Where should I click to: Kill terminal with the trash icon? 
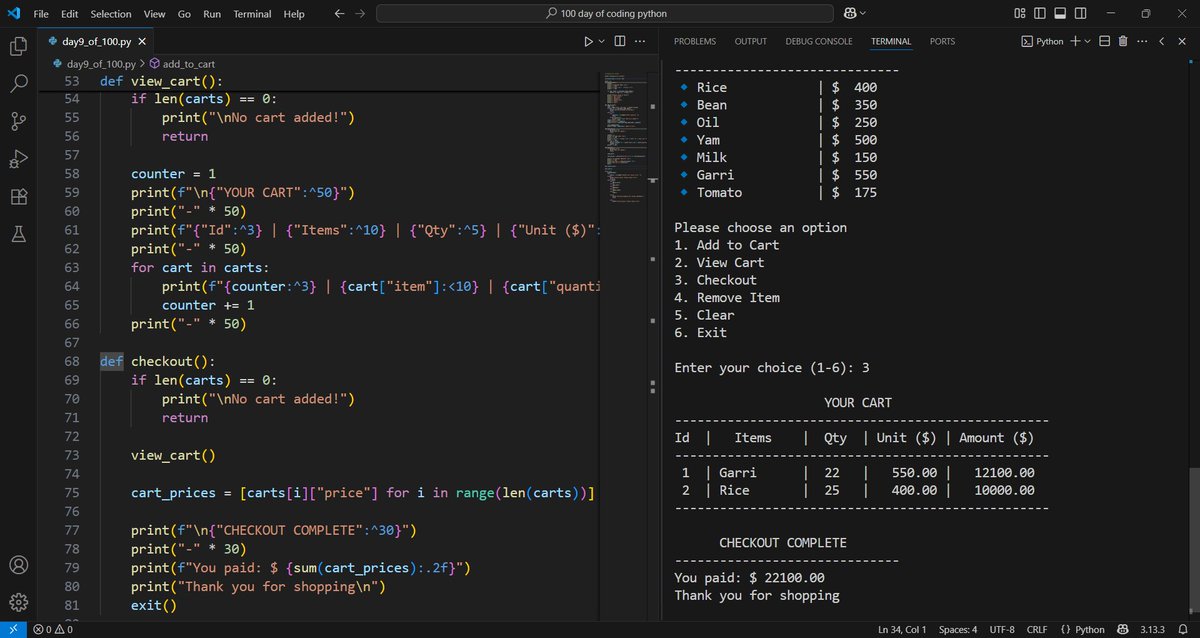click(x=1123, y=41)
